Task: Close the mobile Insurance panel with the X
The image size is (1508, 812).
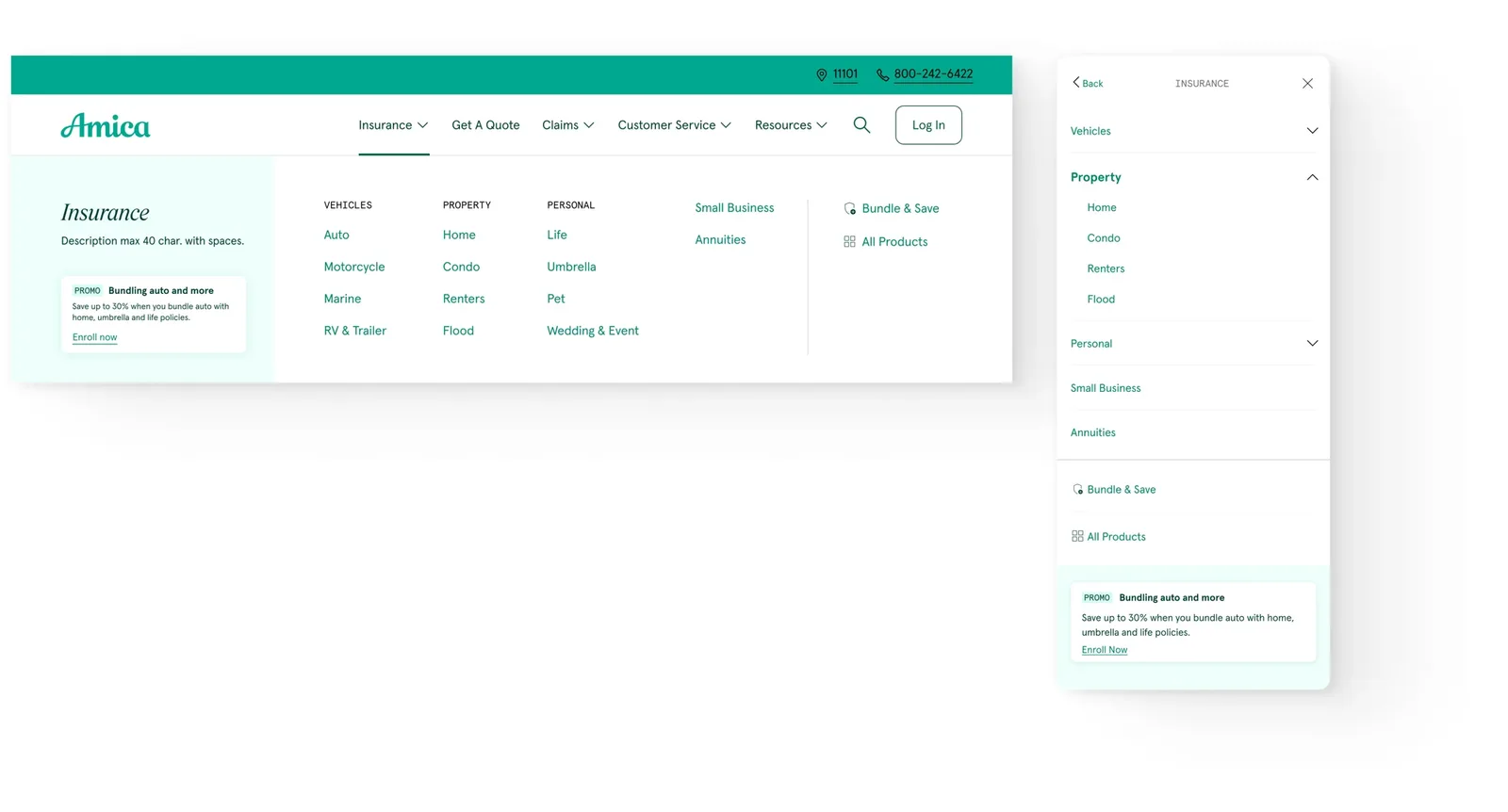Action: click(1307, 83)
